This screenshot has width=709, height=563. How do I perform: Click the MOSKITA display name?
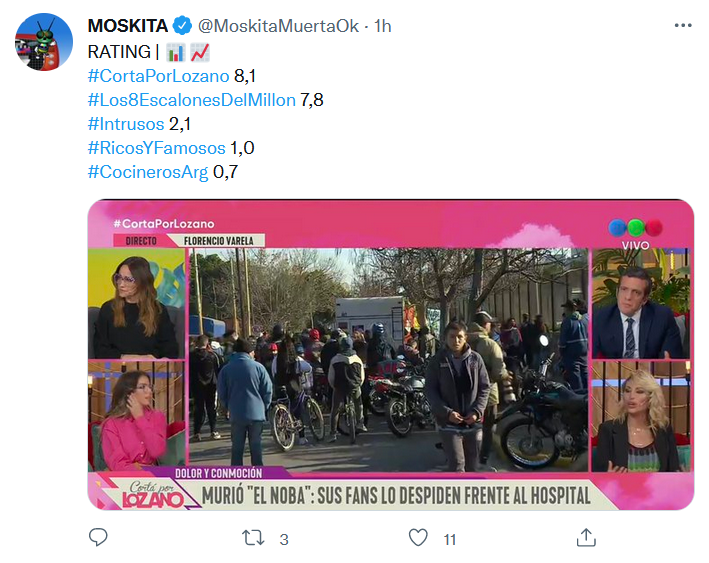[128, 26]
